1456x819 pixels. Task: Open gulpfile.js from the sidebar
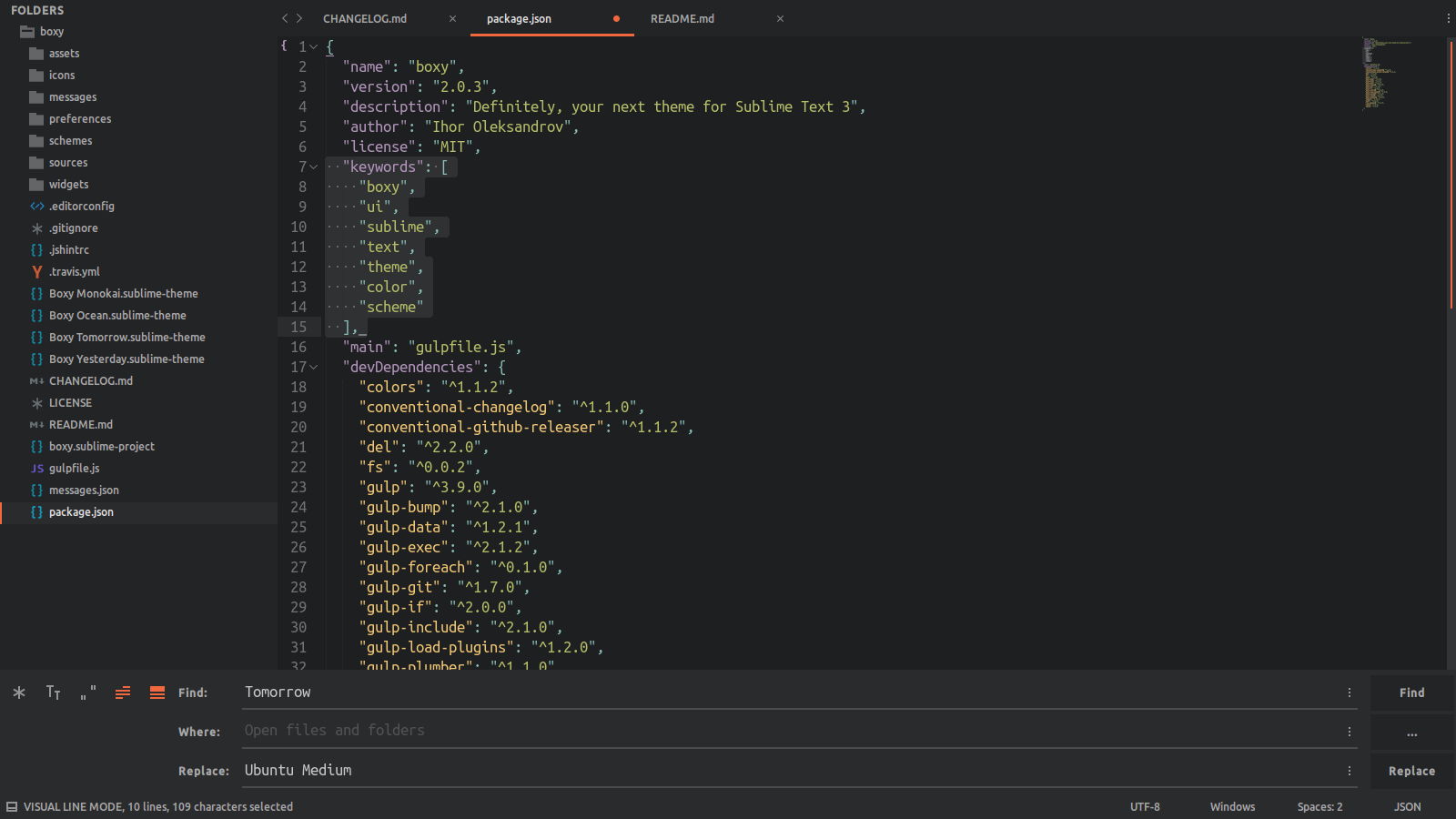74,469
